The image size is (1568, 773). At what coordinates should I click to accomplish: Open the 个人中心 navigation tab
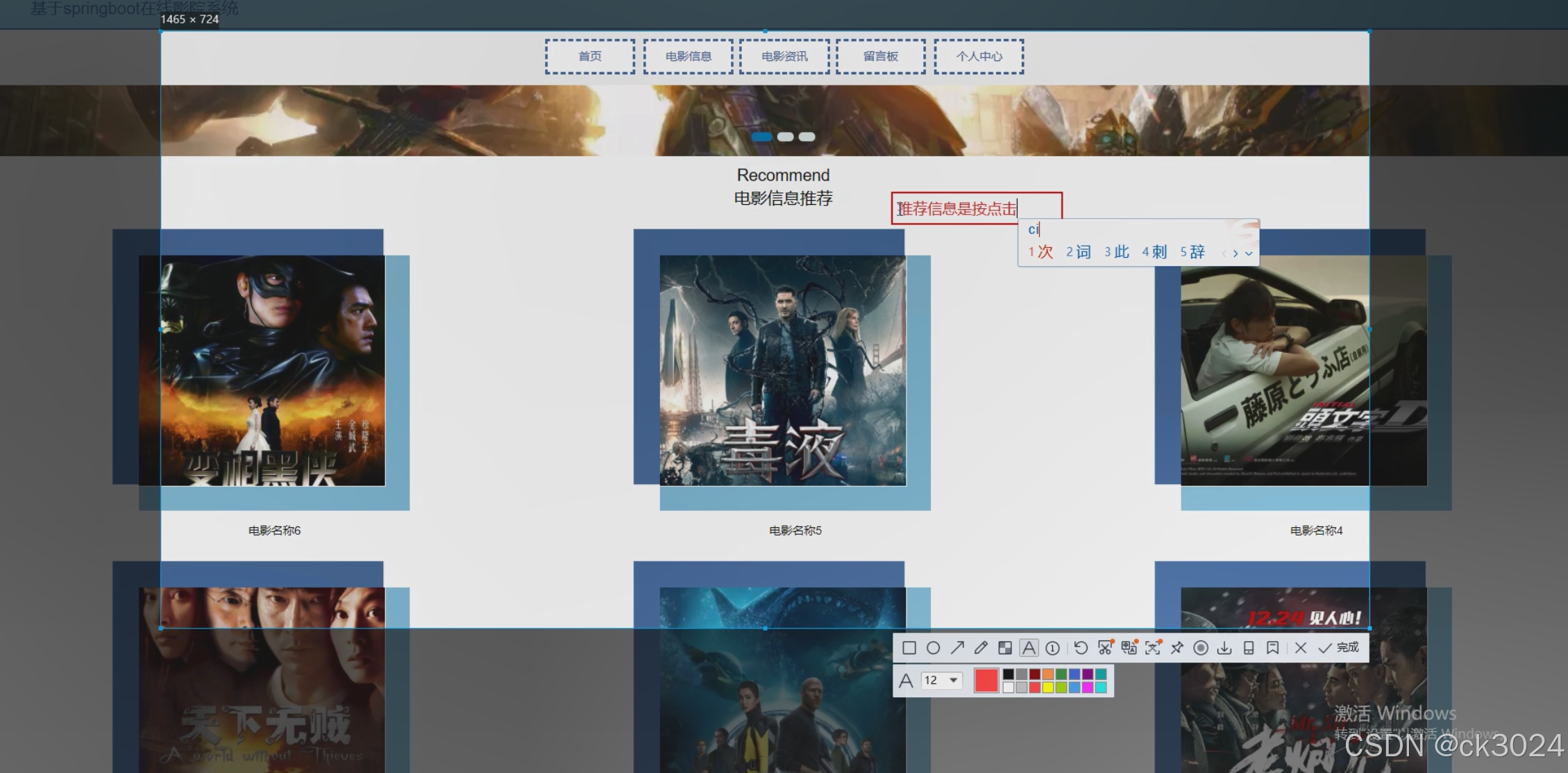[979, 56]
